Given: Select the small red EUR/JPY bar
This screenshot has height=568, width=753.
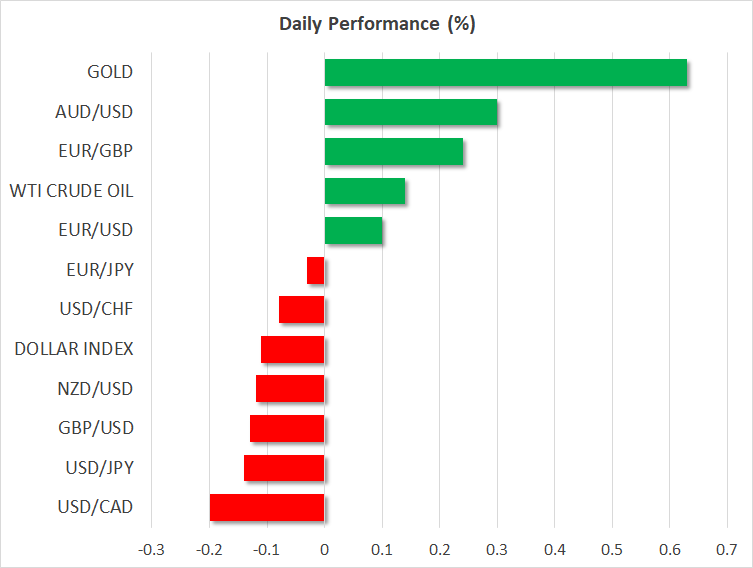Looking at the screenshot, I should pos(316,270).
